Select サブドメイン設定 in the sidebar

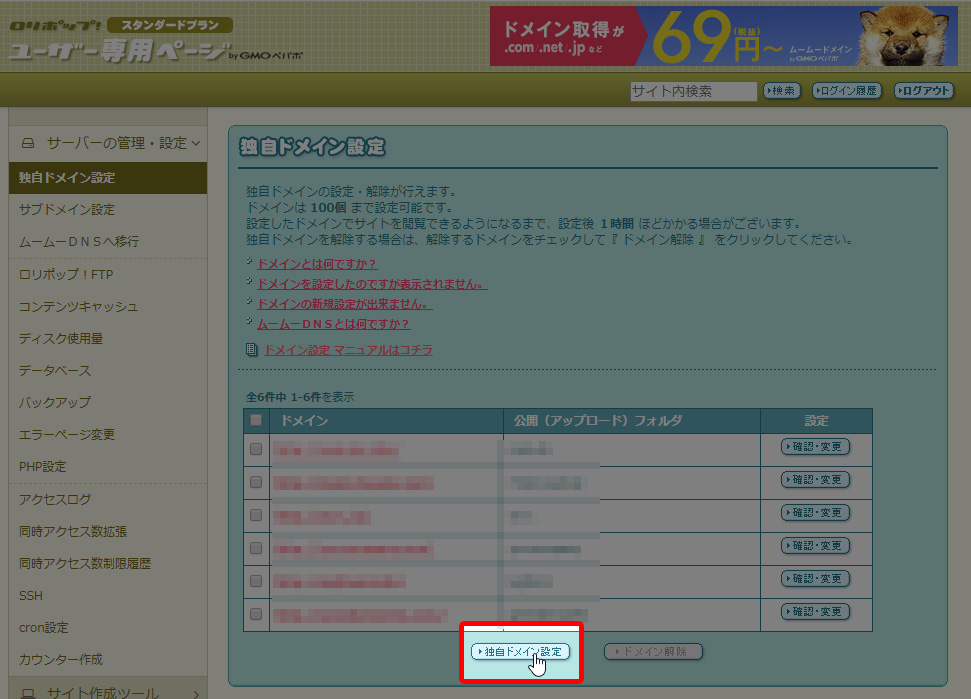[x=67, y=210]
